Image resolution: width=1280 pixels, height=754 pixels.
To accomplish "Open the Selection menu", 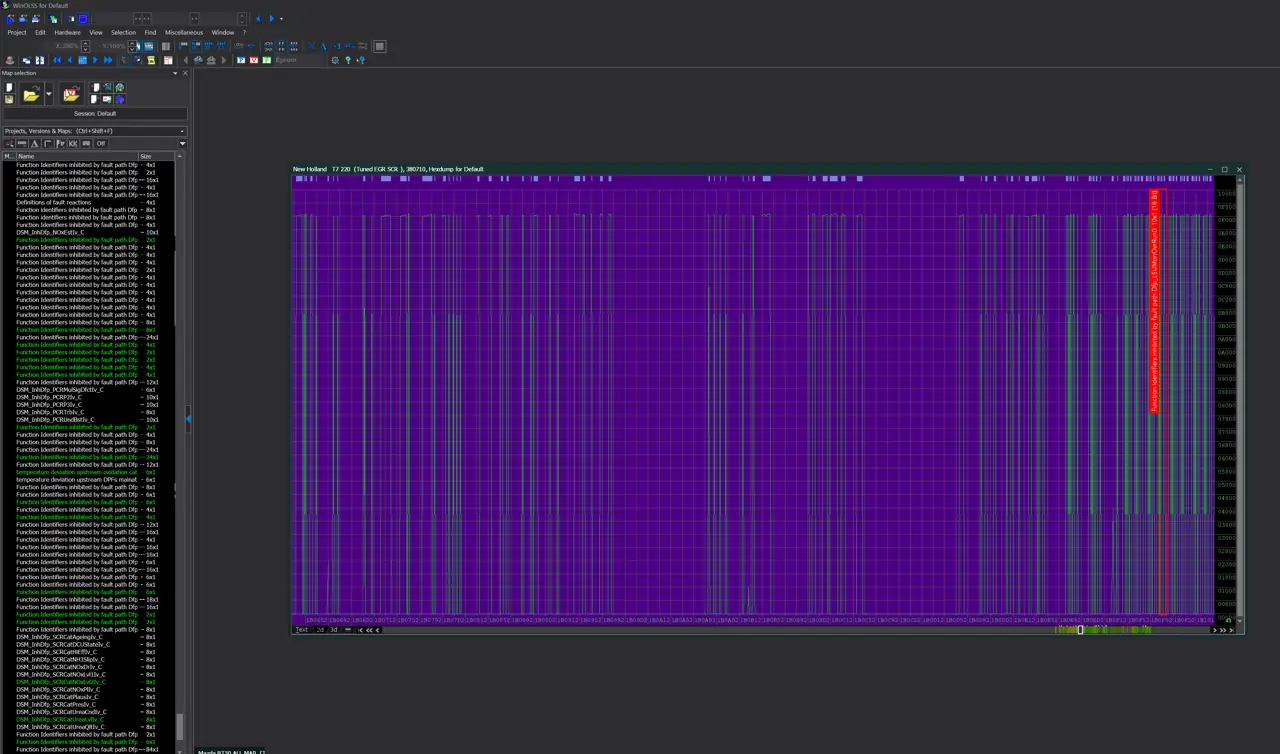I will click(x=123, y=32).
